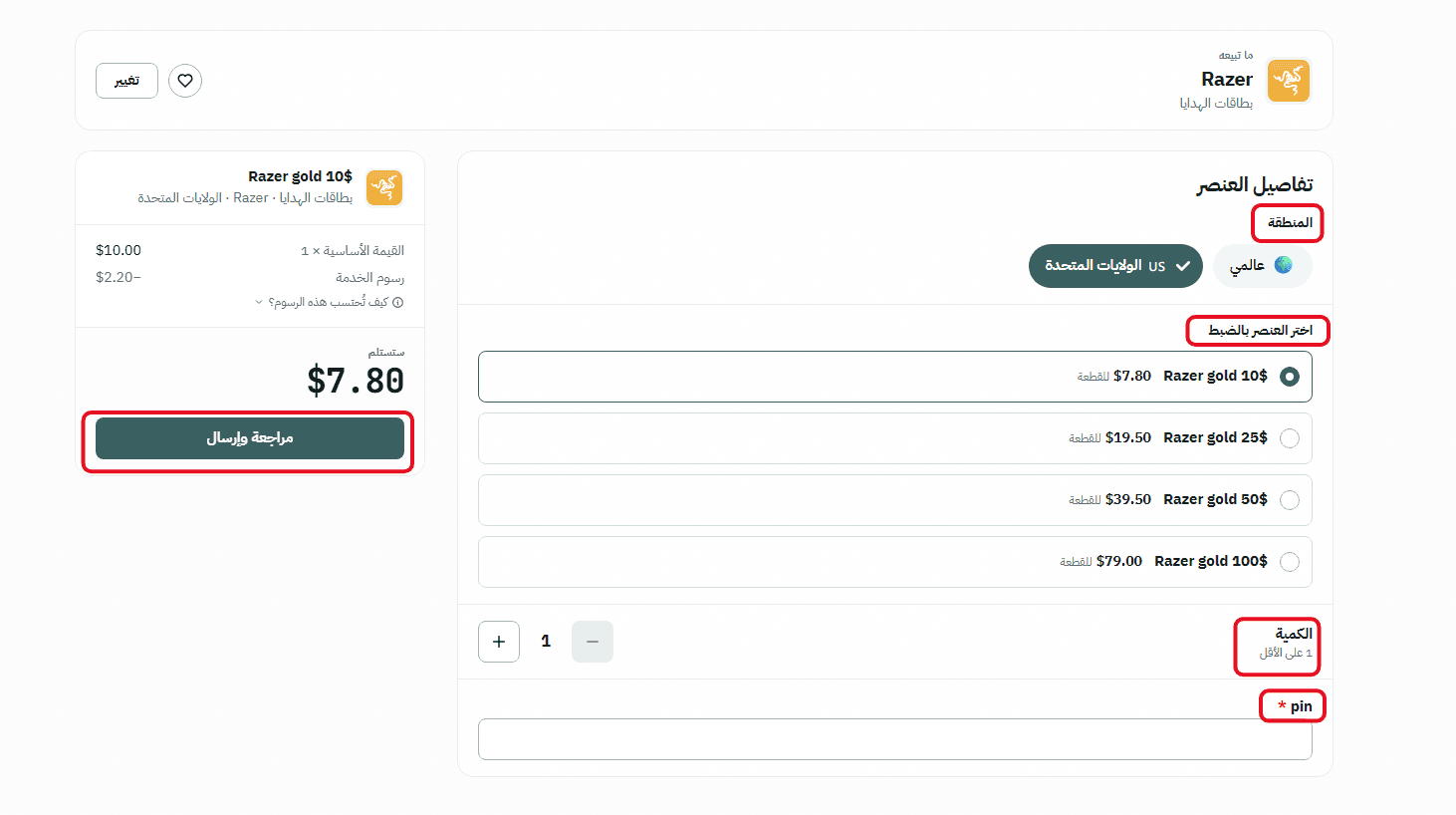The width and height of the screenshot is (1456, 815).
Task: Click the heart favorite icon
Action: pos(185,81)
